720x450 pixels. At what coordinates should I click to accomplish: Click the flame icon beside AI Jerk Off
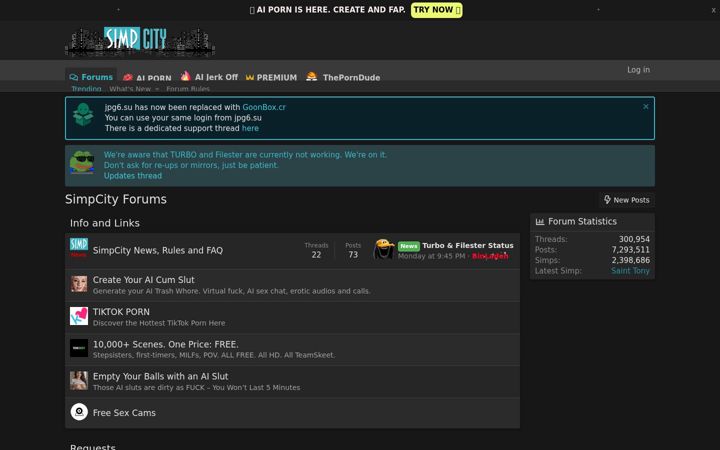coord(186,76)
